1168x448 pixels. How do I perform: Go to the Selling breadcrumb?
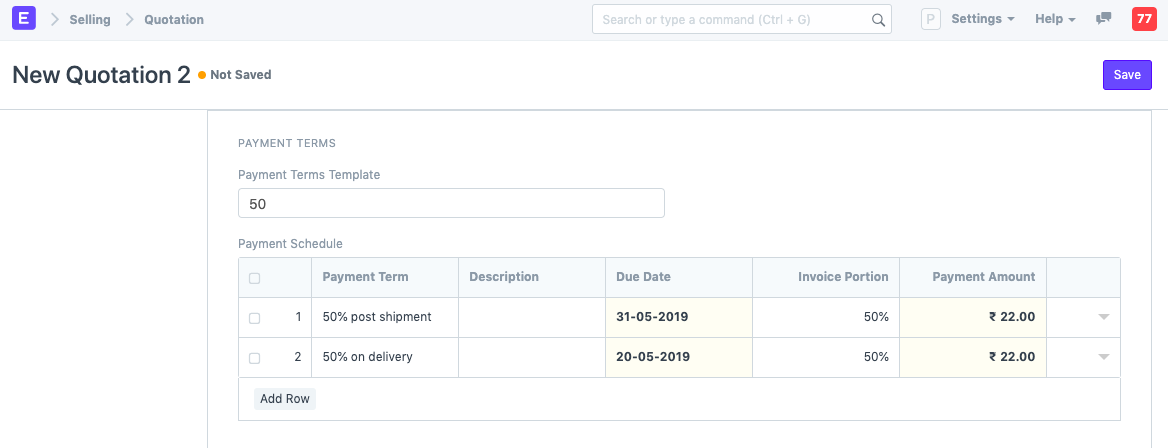(x=90, y=19)
